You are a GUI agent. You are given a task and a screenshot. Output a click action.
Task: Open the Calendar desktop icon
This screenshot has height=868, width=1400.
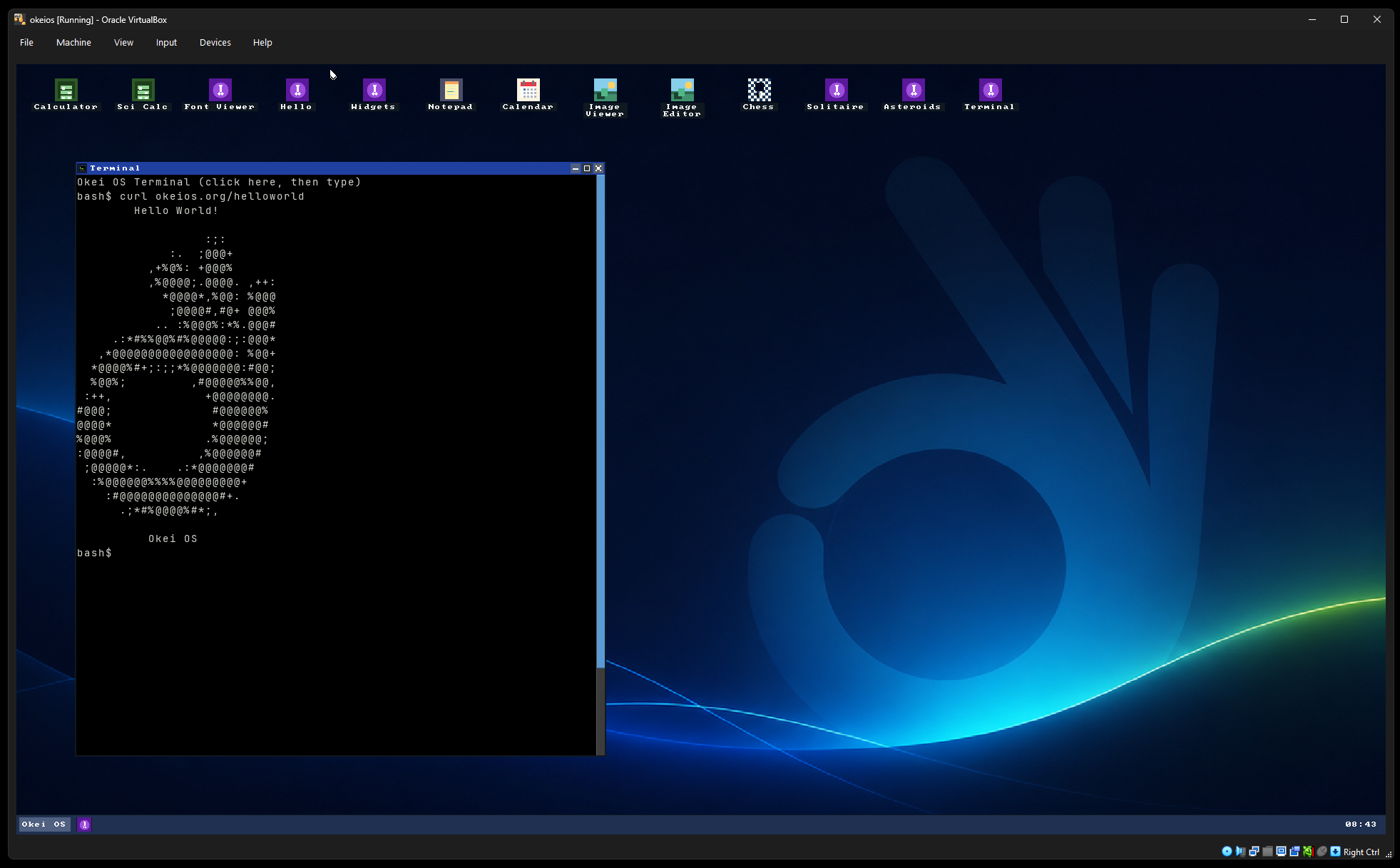528,94
